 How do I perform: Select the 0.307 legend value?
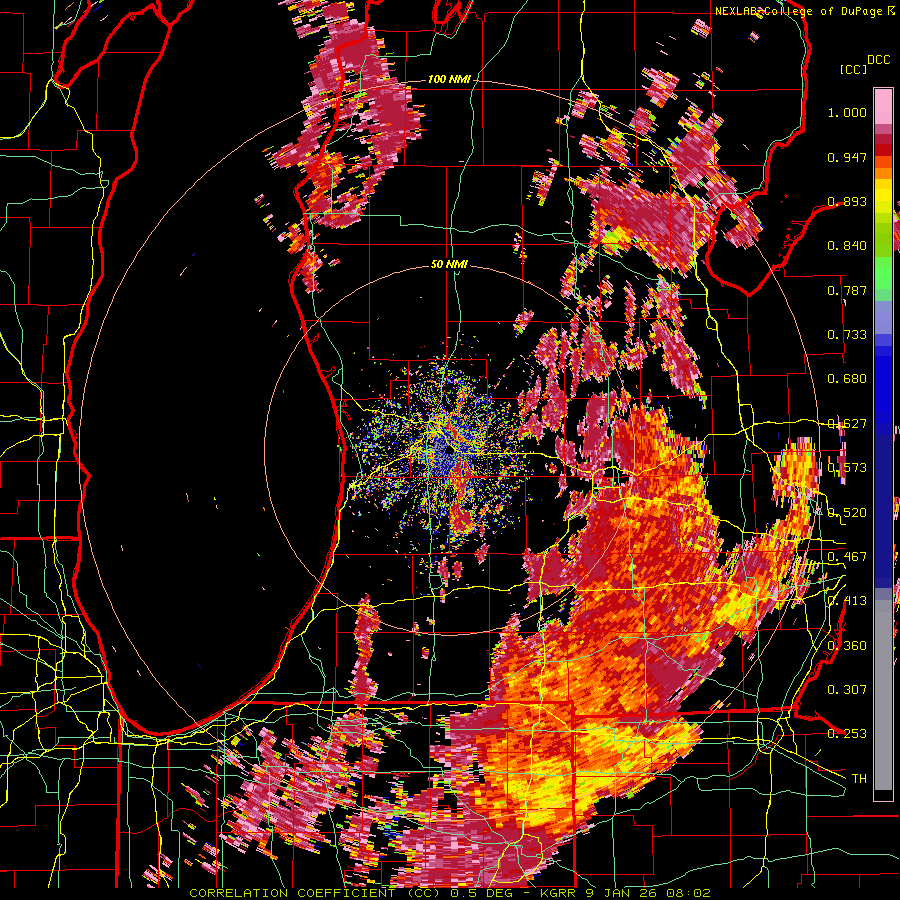click(x=847, y=689)
